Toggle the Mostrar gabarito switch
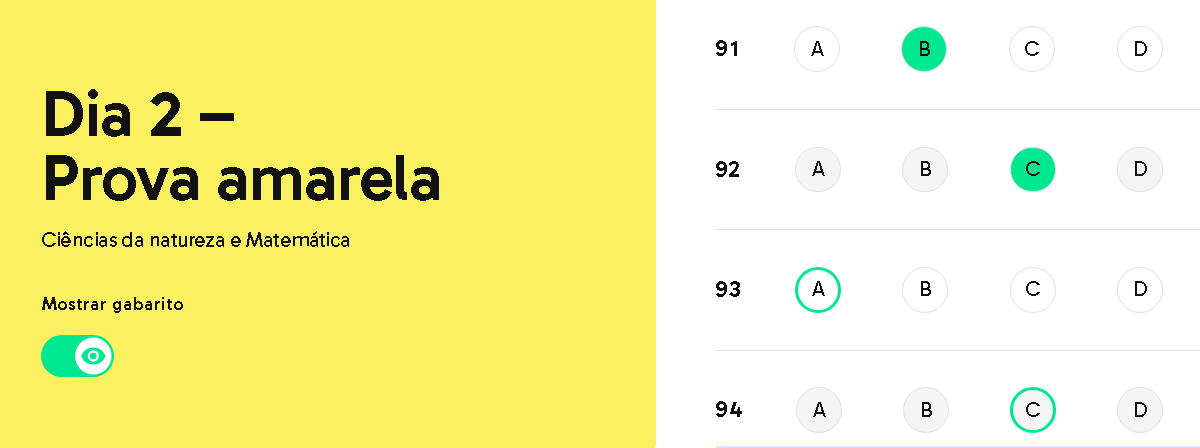The image size is (1200, 448). 77,356
